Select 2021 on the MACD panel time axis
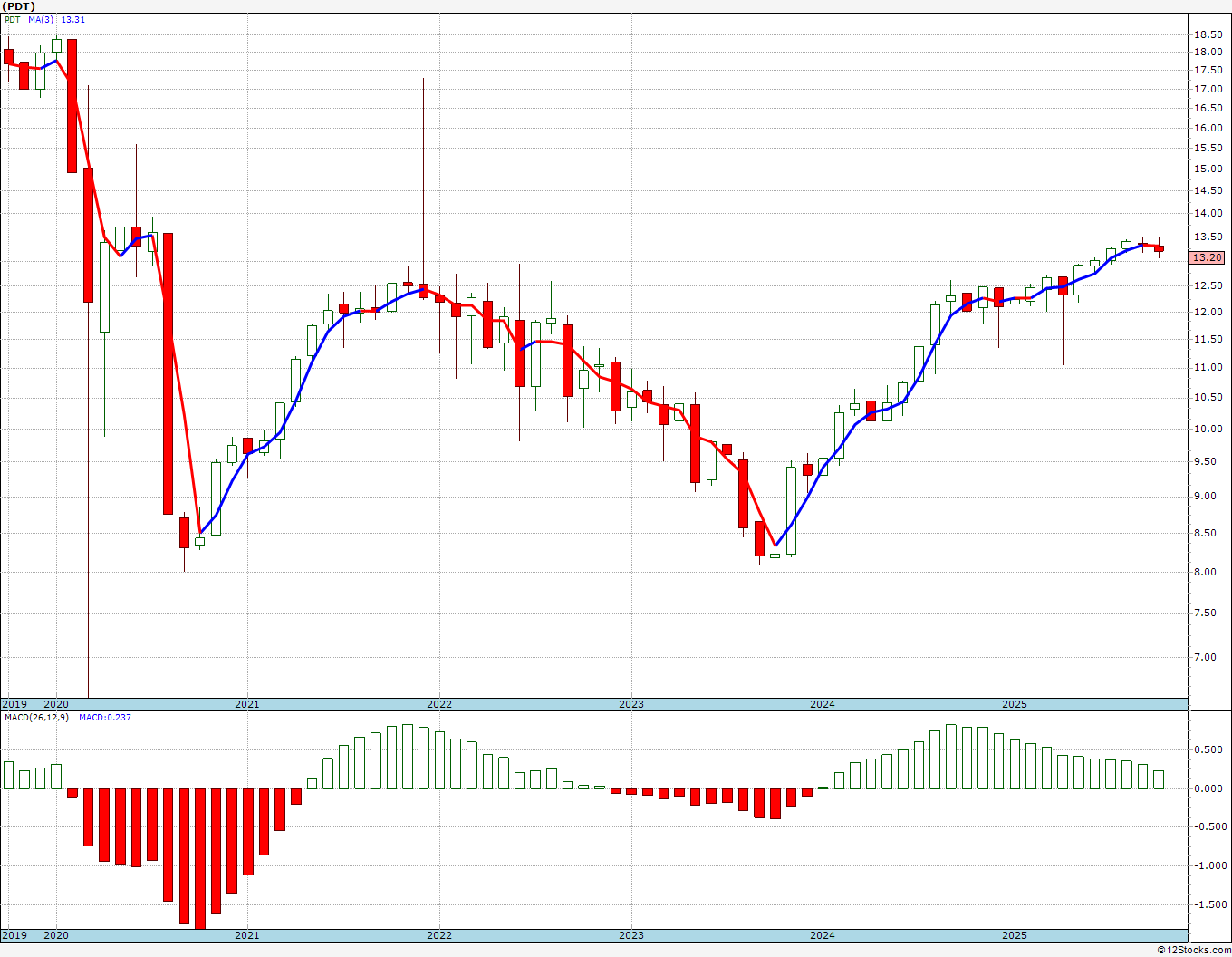Screen dimensions: 1232x957 247,935
